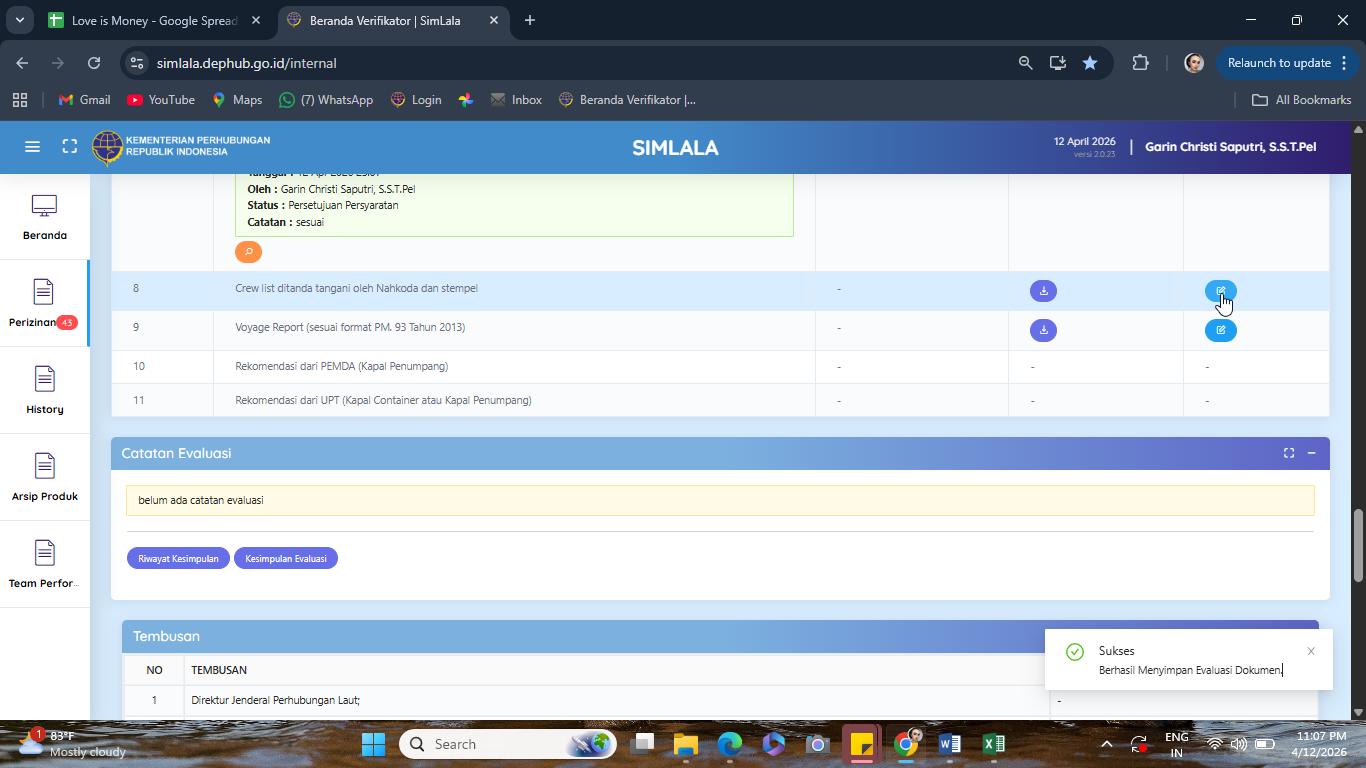1366x768 pixels.
Task: Click the Kesimpulan Evaluasi button
Action: pyautogui.click(x=286, y=558)
